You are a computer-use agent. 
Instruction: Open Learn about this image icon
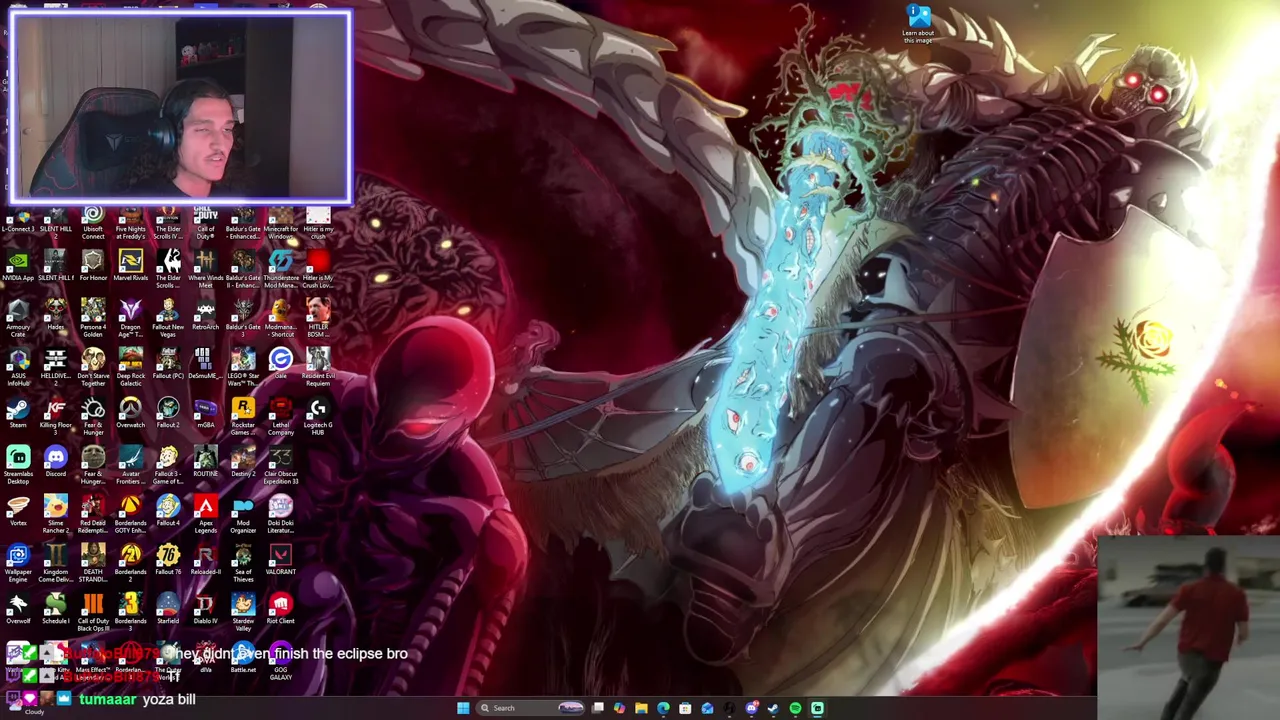point(918,24)
